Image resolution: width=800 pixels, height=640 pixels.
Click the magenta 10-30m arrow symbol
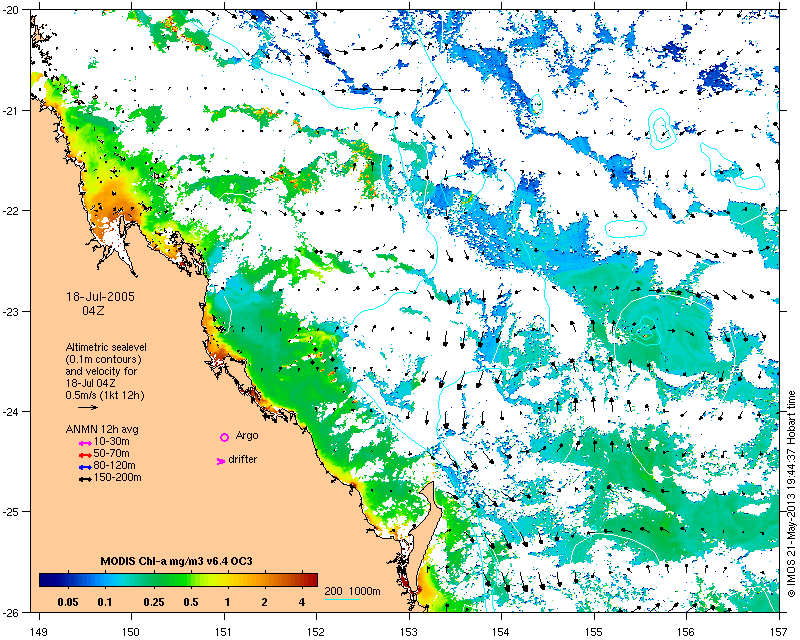pos(85,443)
